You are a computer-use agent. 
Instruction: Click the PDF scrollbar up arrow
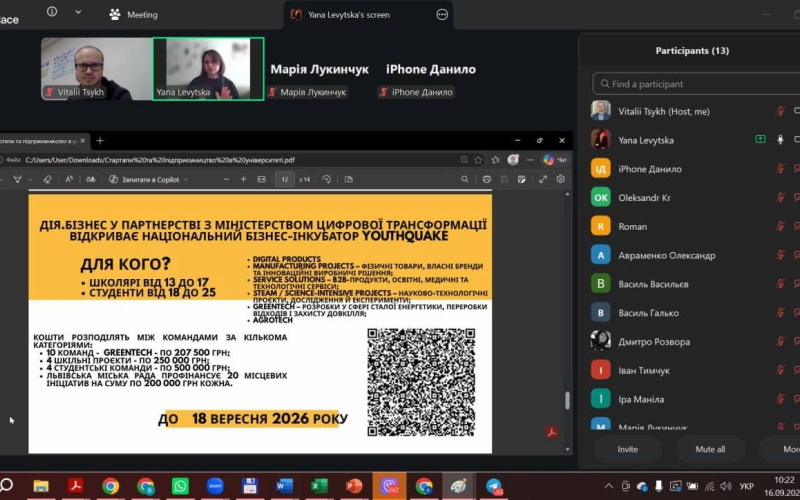tap(568, 195)
